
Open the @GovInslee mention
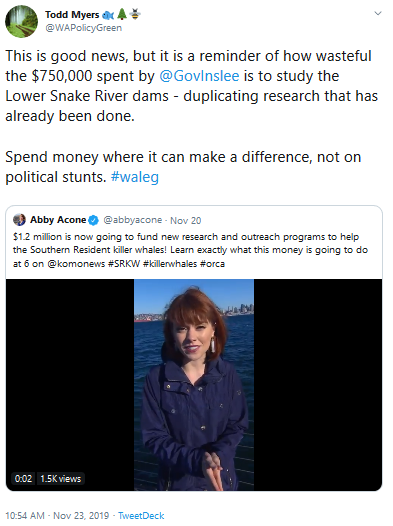(x=199, y=76)
